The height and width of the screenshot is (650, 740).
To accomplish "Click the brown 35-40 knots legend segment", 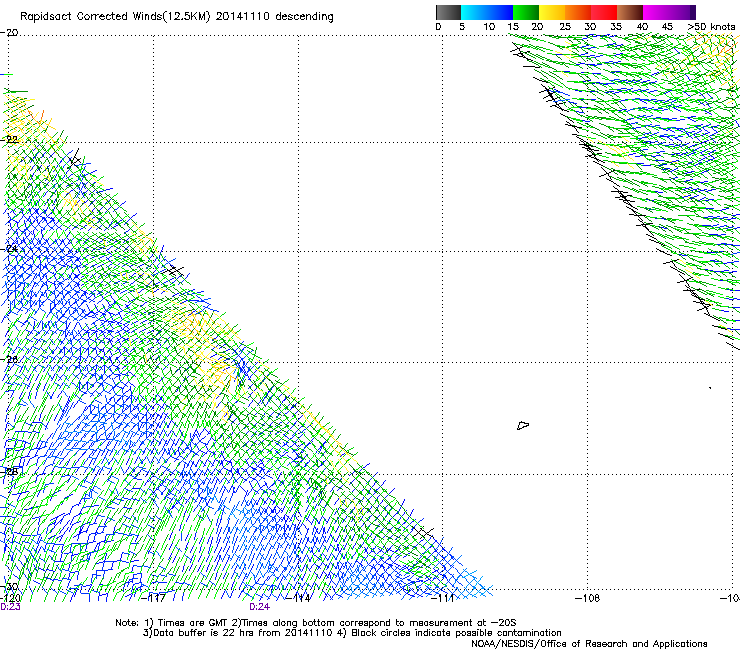I will (x=630, y=12).
